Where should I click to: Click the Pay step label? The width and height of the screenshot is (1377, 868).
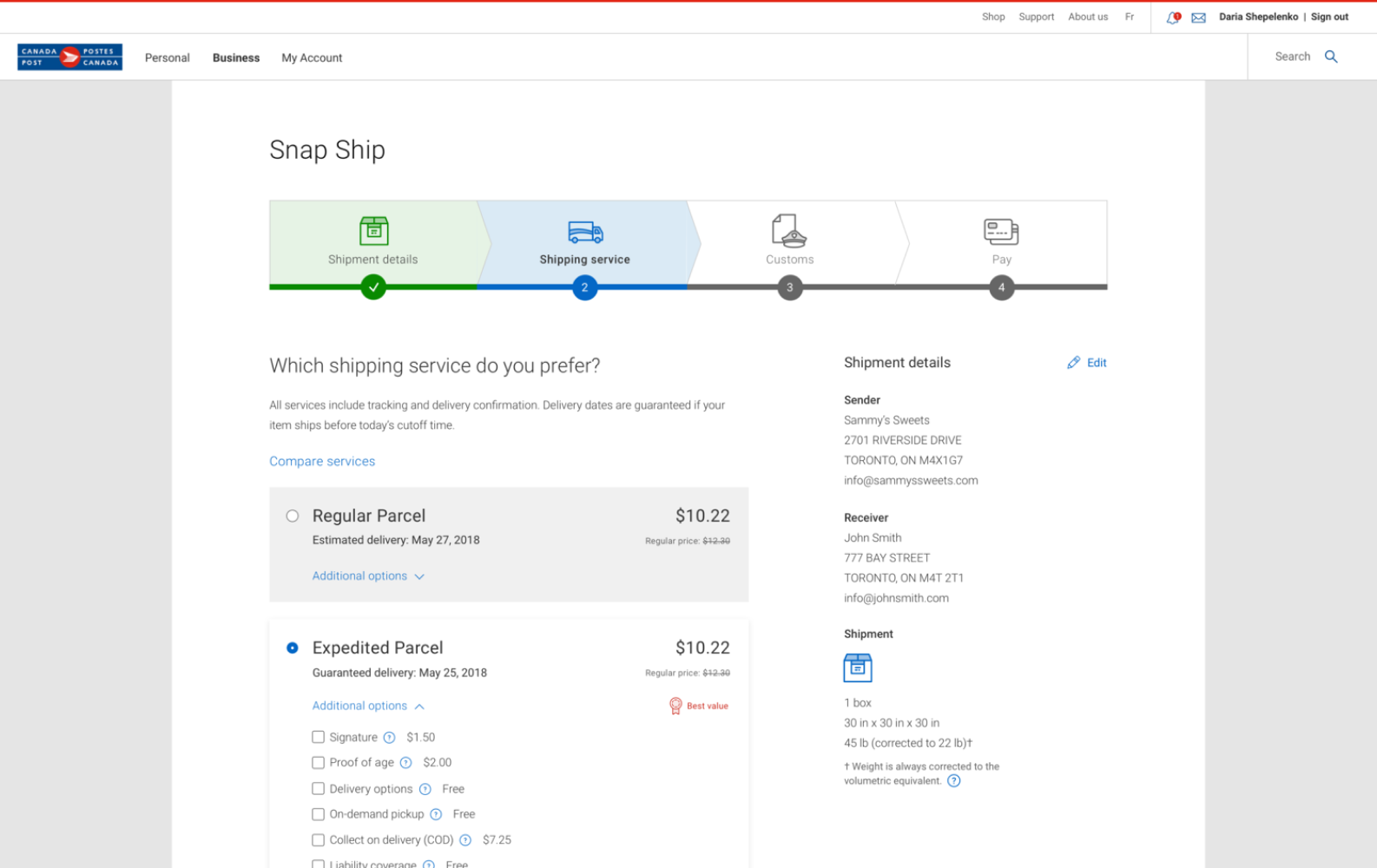coord(1001,260)
